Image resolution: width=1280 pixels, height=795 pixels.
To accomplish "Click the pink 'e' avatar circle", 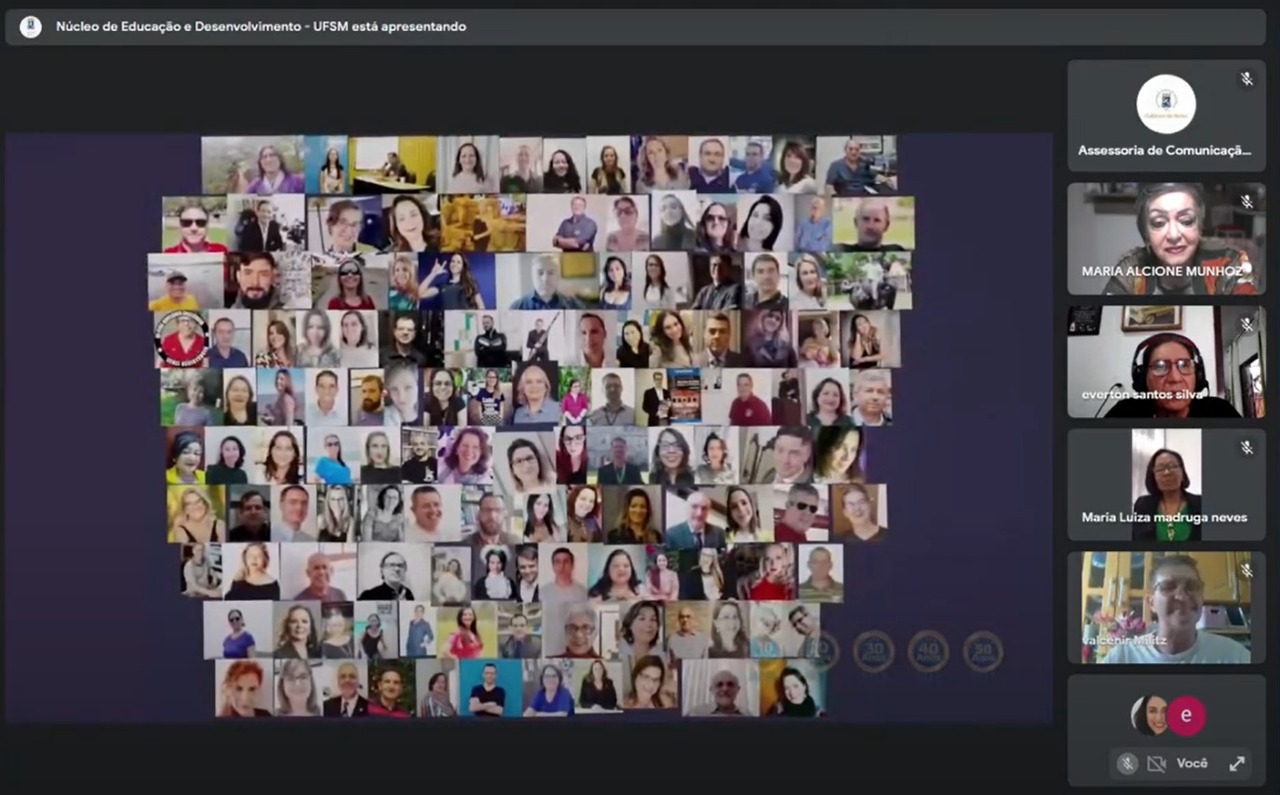I will click(1186, 715).
